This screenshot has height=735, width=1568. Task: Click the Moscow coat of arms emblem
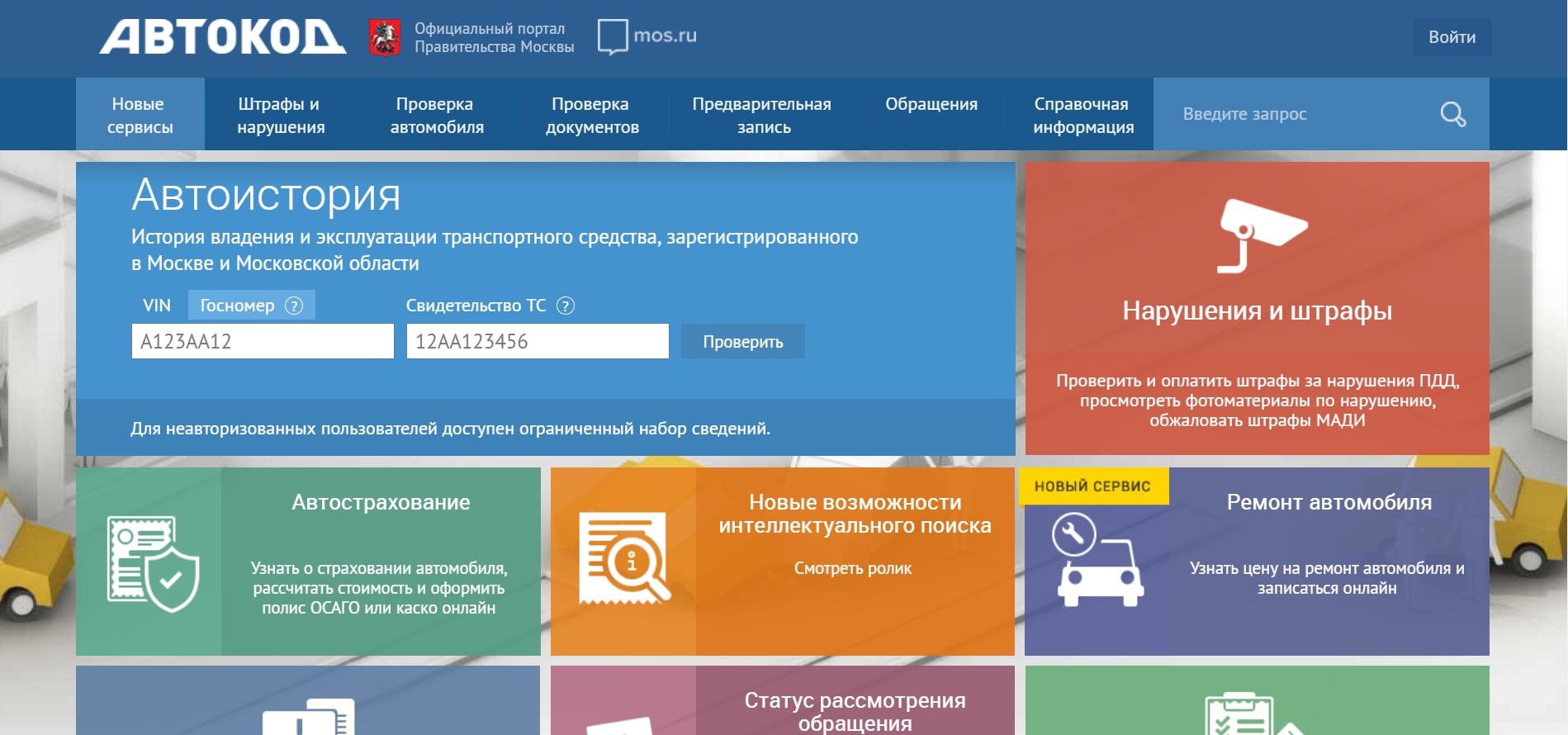[x=384, y=37]
